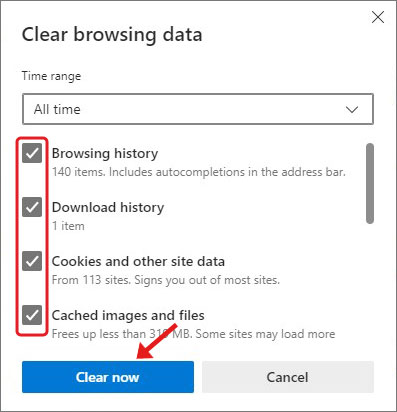Uncheck the Browsing history checkbox
Image resolution: width=397 pixels, height=412 pixels.
coord(32,153)
